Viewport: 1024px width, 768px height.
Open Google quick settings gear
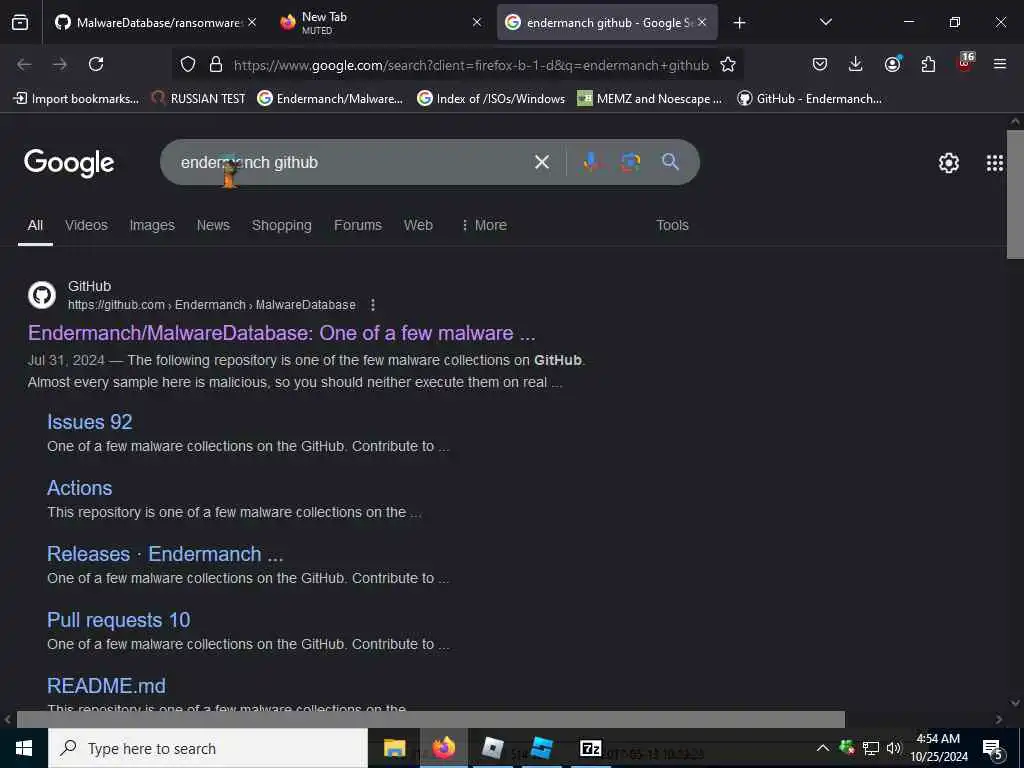(948, 163)
